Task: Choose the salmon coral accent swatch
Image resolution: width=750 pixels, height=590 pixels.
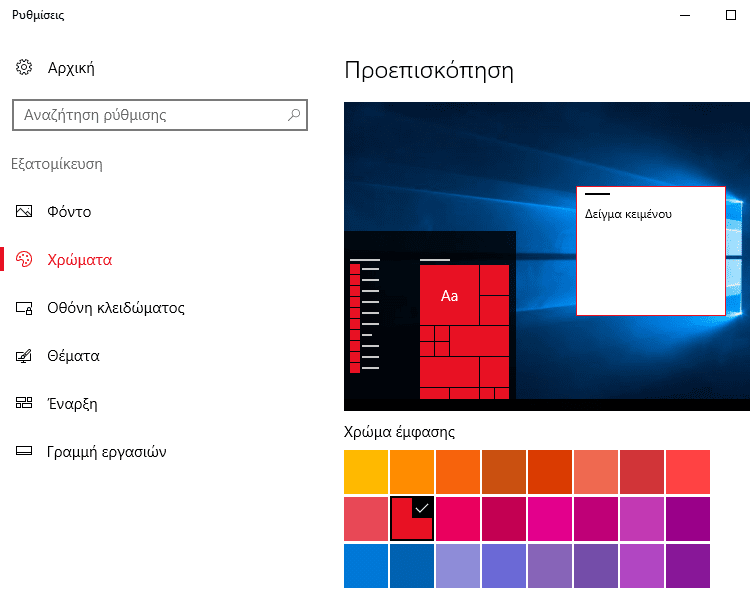Action: [596, 472]
